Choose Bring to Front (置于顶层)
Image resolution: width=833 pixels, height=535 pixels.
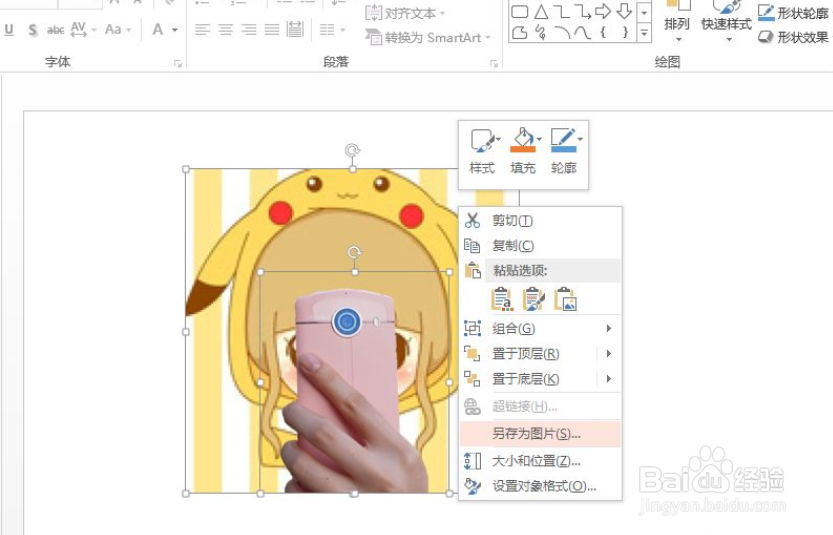[526, 353]
